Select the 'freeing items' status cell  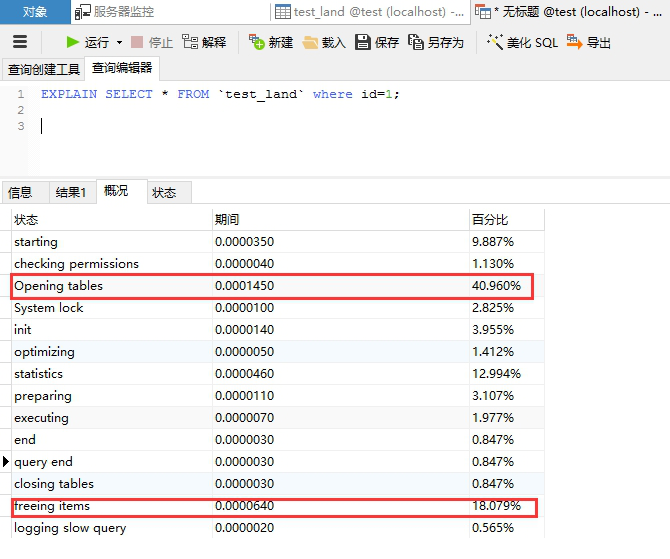click(x=112, y=506)
